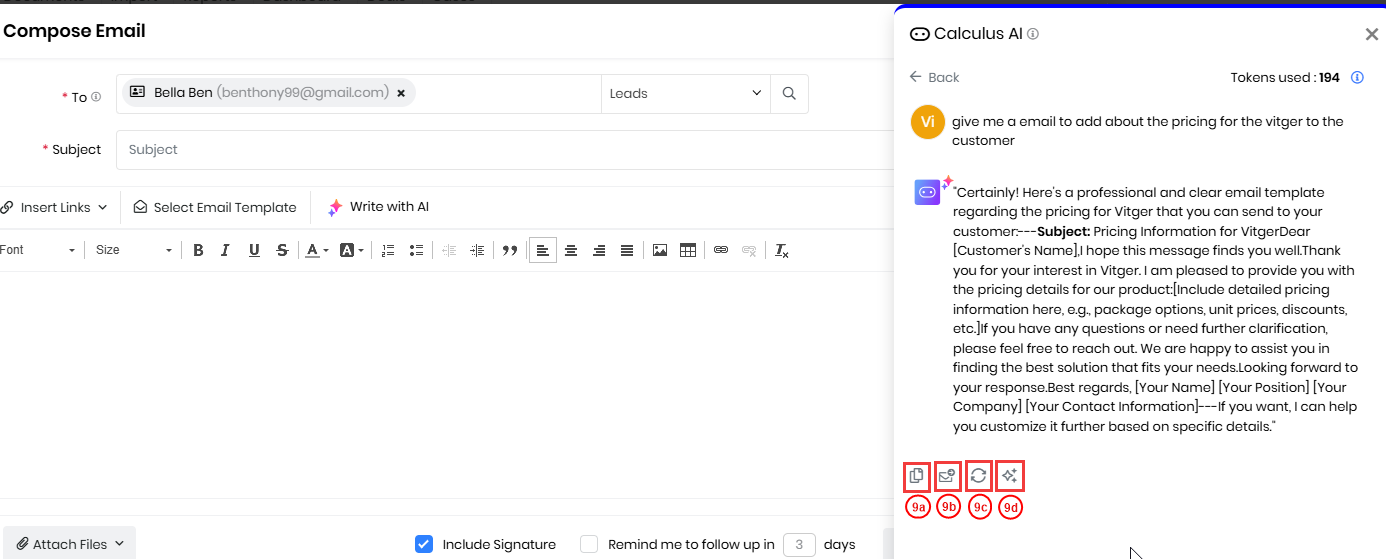The image size is (1386, 559).
Task: Open the text color picker
Action: [317, 250]
